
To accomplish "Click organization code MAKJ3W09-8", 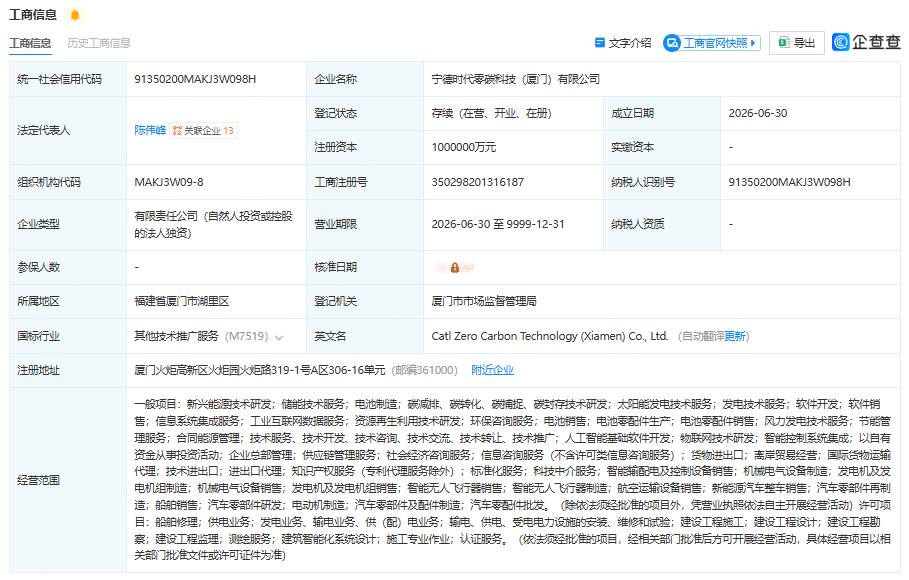I will point(169,183).
